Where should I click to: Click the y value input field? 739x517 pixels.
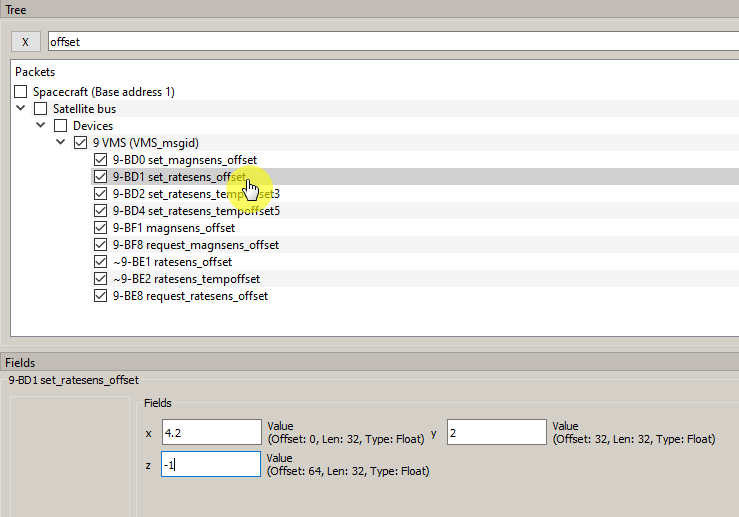496,432
